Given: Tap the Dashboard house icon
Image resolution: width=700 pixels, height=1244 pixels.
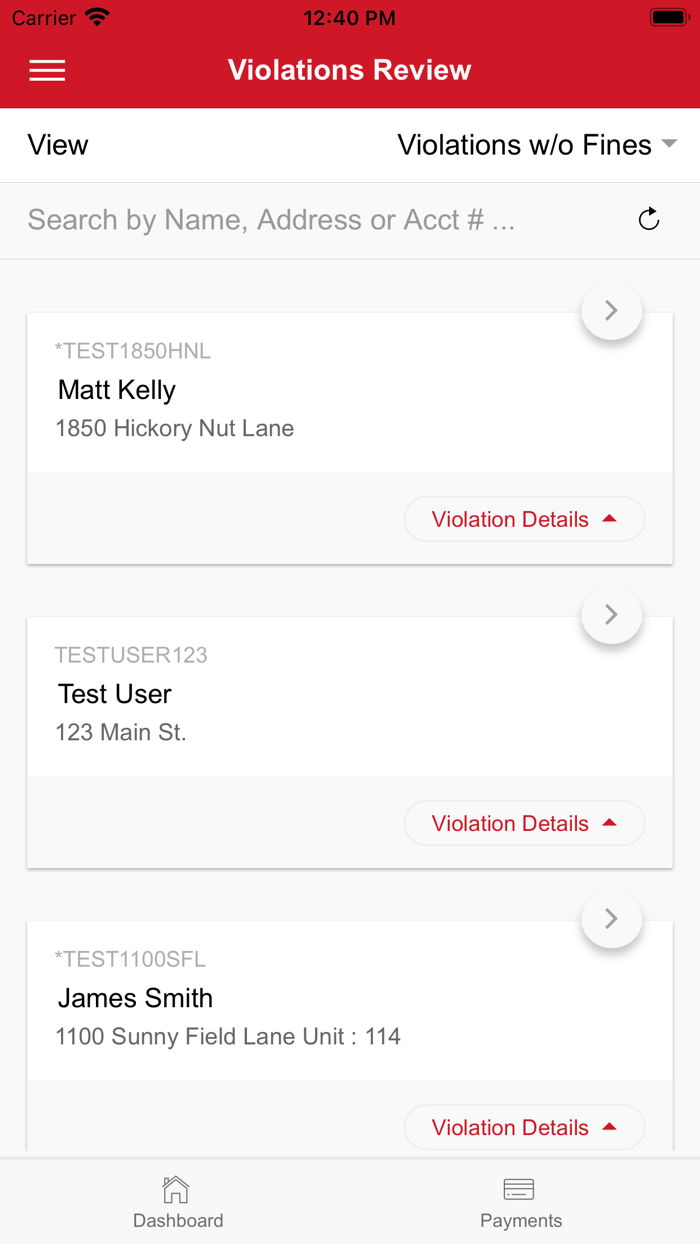Looking at the screenshot, I should coord(176,1189).
